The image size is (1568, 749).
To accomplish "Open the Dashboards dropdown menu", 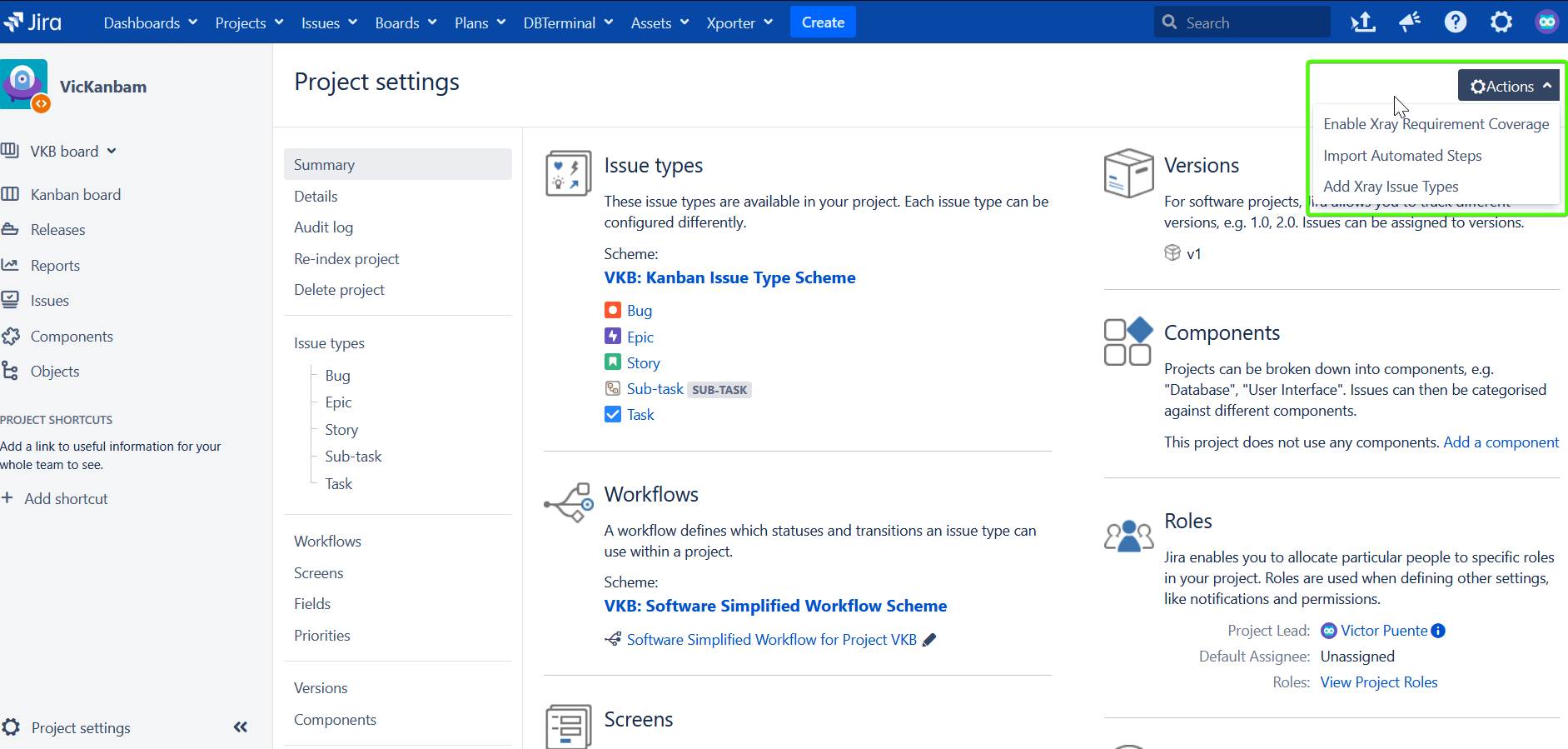I will coord(150,22).
